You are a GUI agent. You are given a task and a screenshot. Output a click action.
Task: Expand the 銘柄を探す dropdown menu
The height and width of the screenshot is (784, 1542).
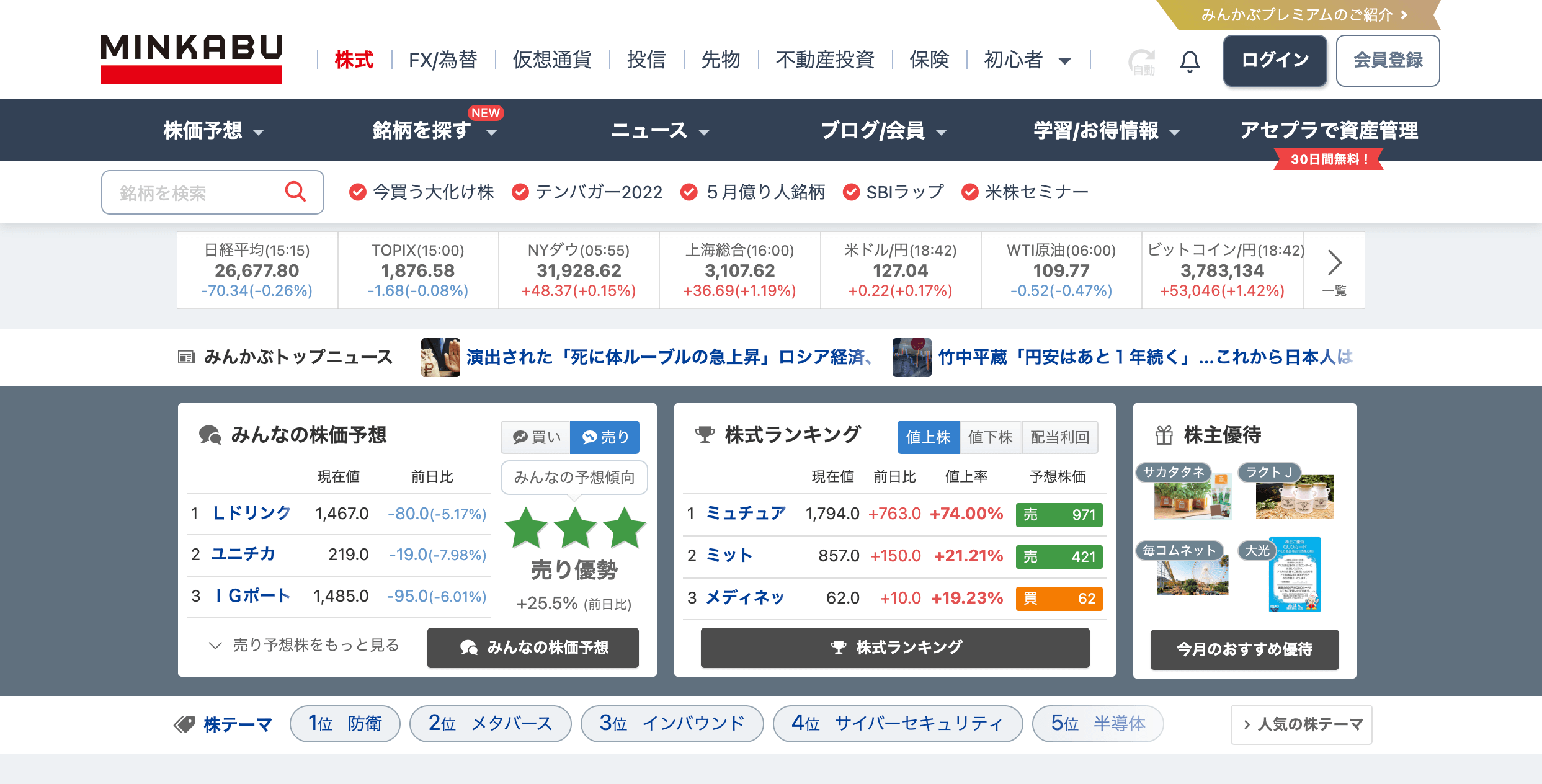(x=434, y=130)
